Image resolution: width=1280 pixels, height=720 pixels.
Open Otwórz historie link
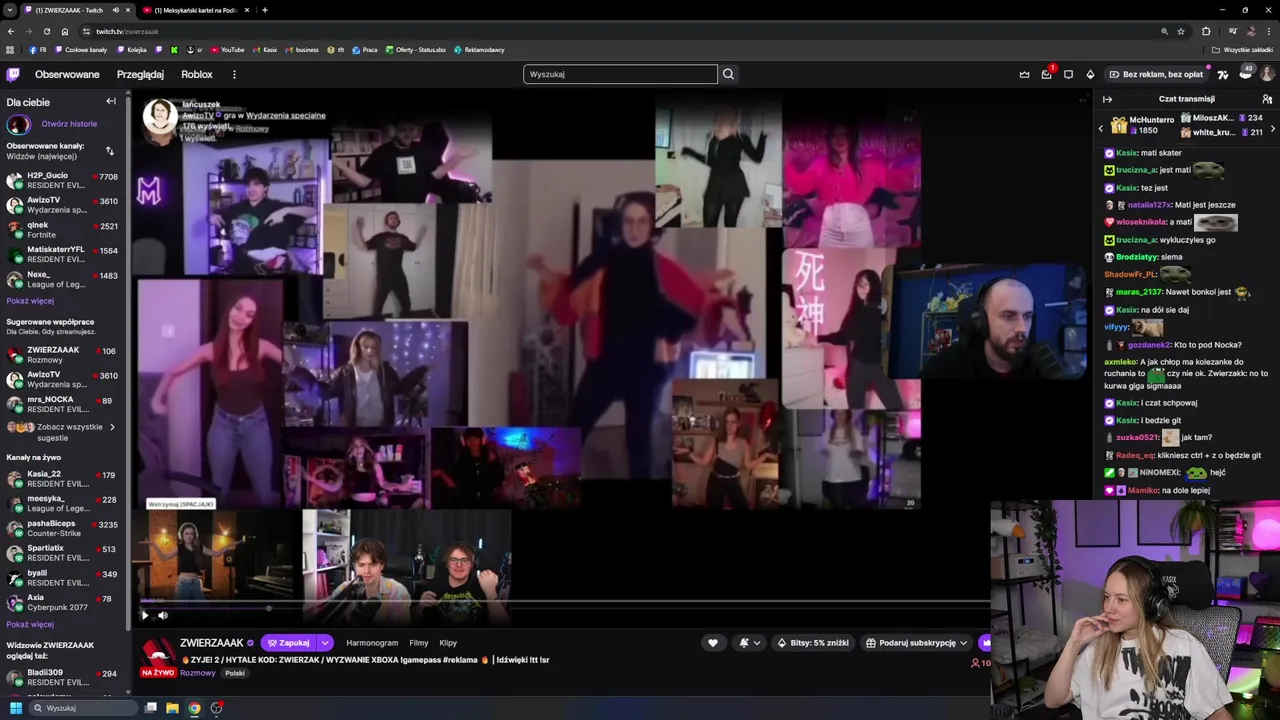point(69,124)
